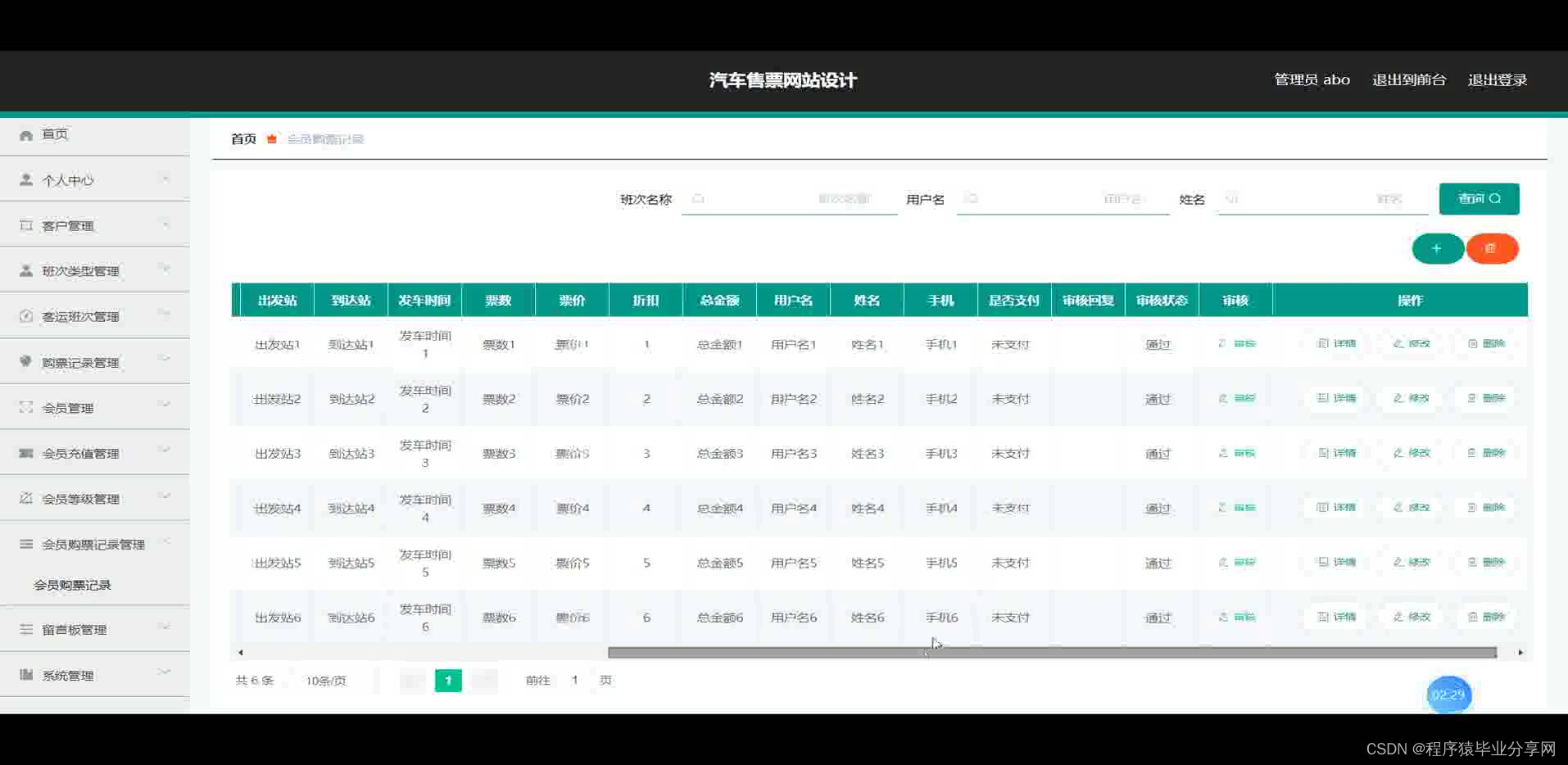
Task: Click the 购票记录管理 sidebar icon
Action: click(x=26, y=361)
